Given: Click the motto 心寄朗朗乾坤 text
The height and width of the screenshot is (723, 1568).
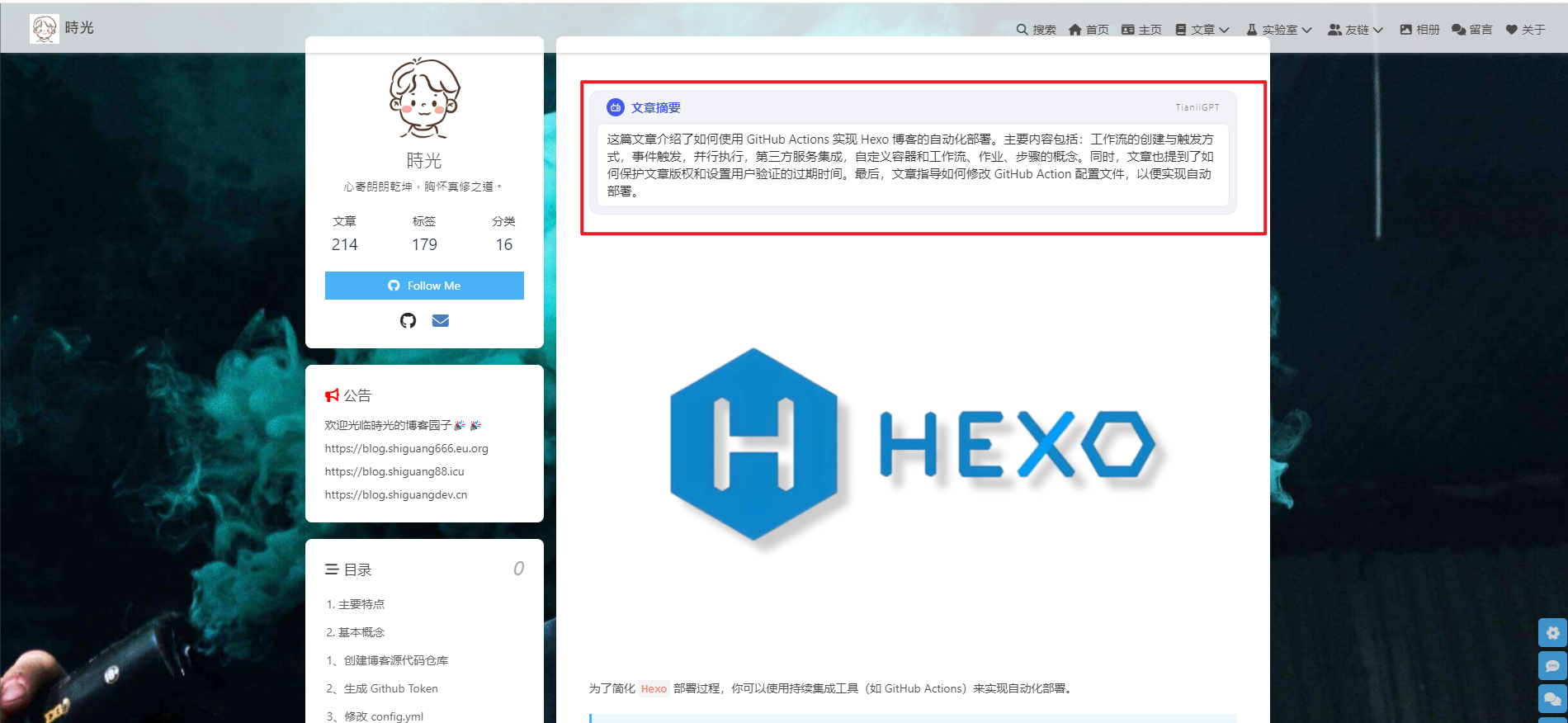Looking at the screenshot, I should [x=423, y=187].
